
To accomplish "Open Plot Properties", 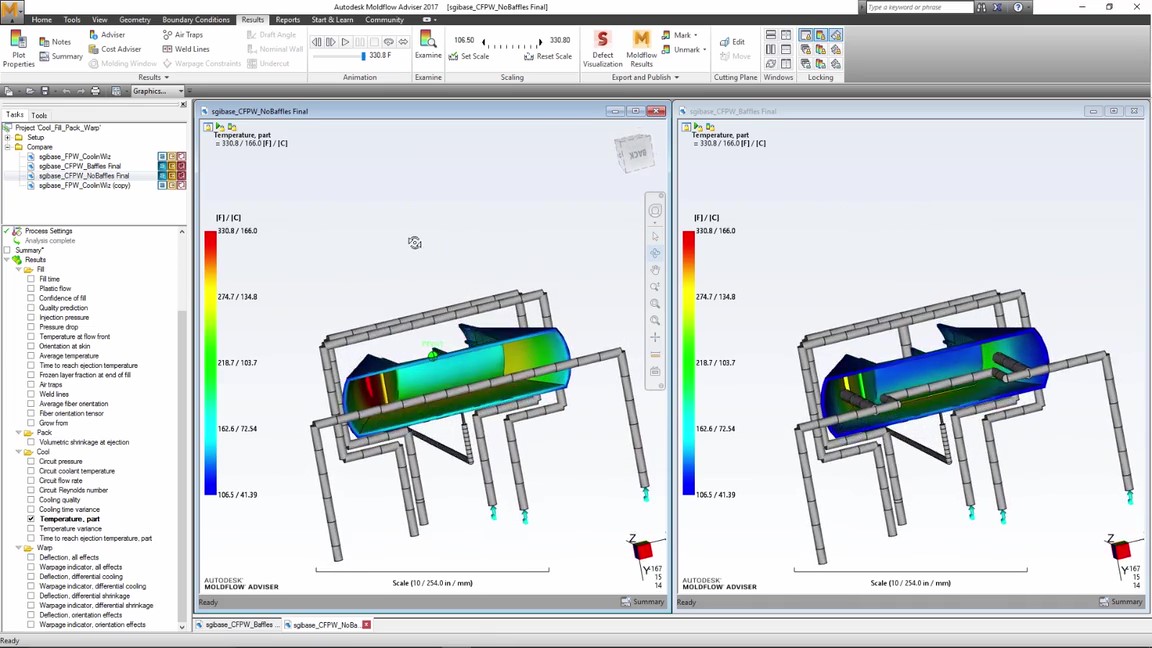I will coord(18,48).
